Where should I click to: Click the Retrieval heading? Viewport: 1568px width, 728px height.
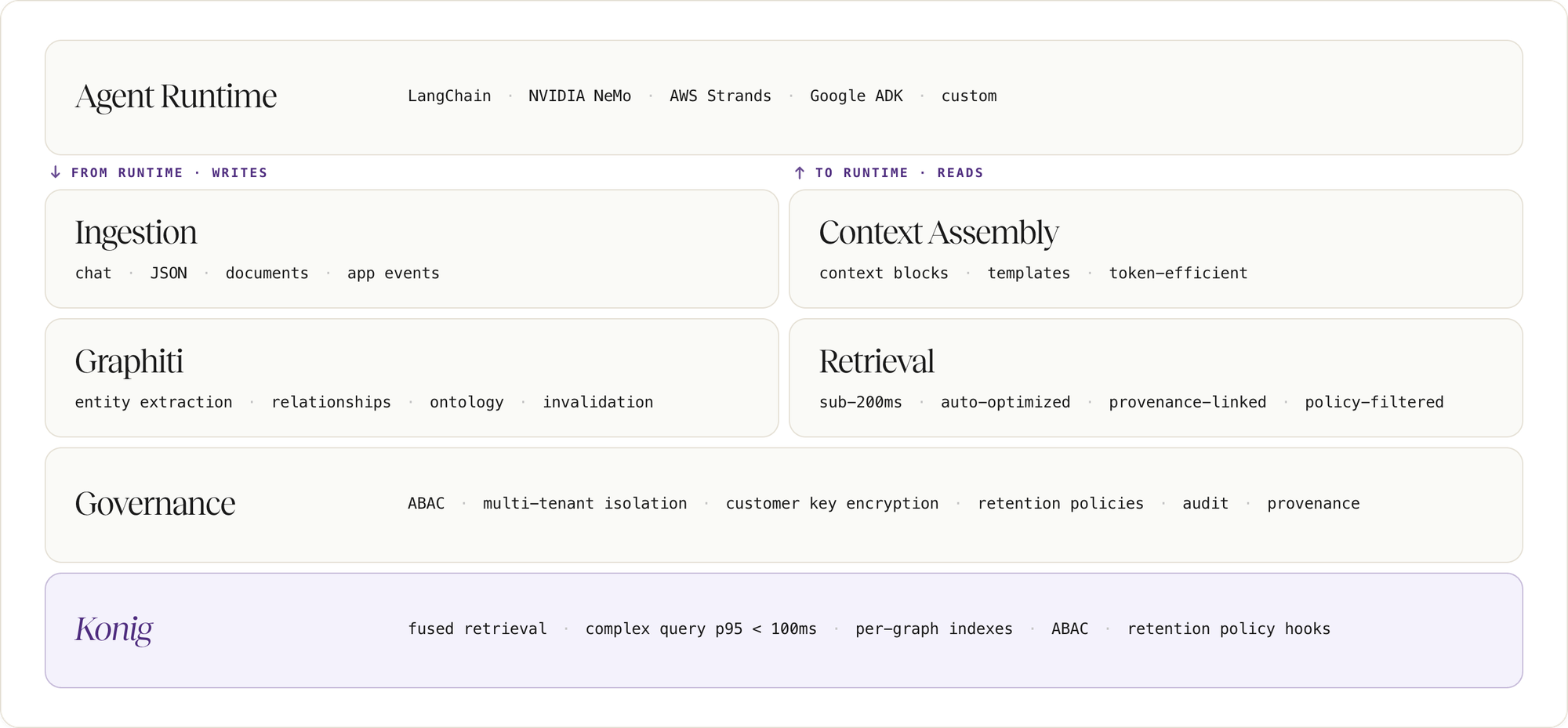877,362
